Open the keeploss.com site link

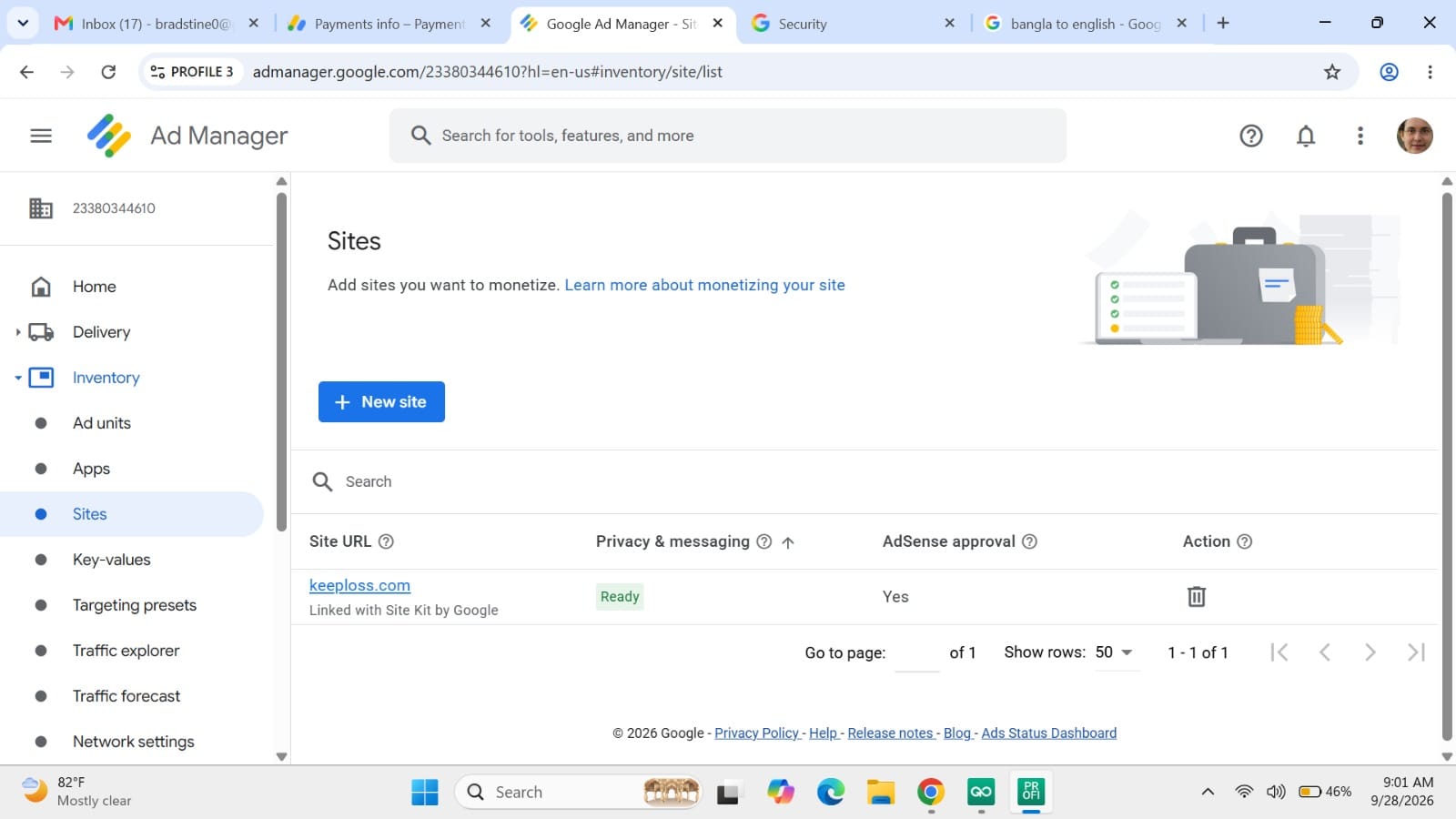359,585
